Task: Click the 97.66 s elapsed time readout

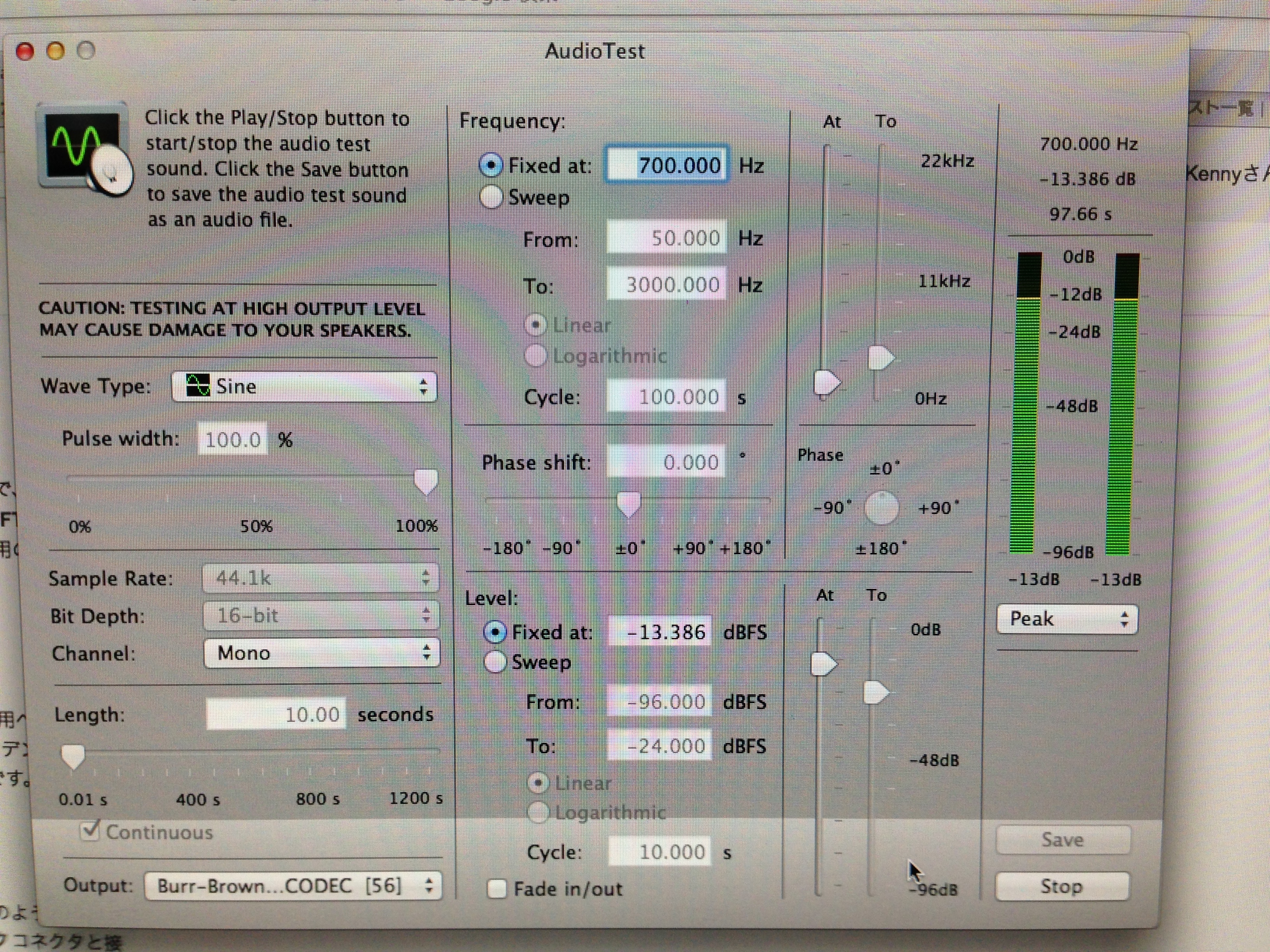Action: tap(1081, 214)
